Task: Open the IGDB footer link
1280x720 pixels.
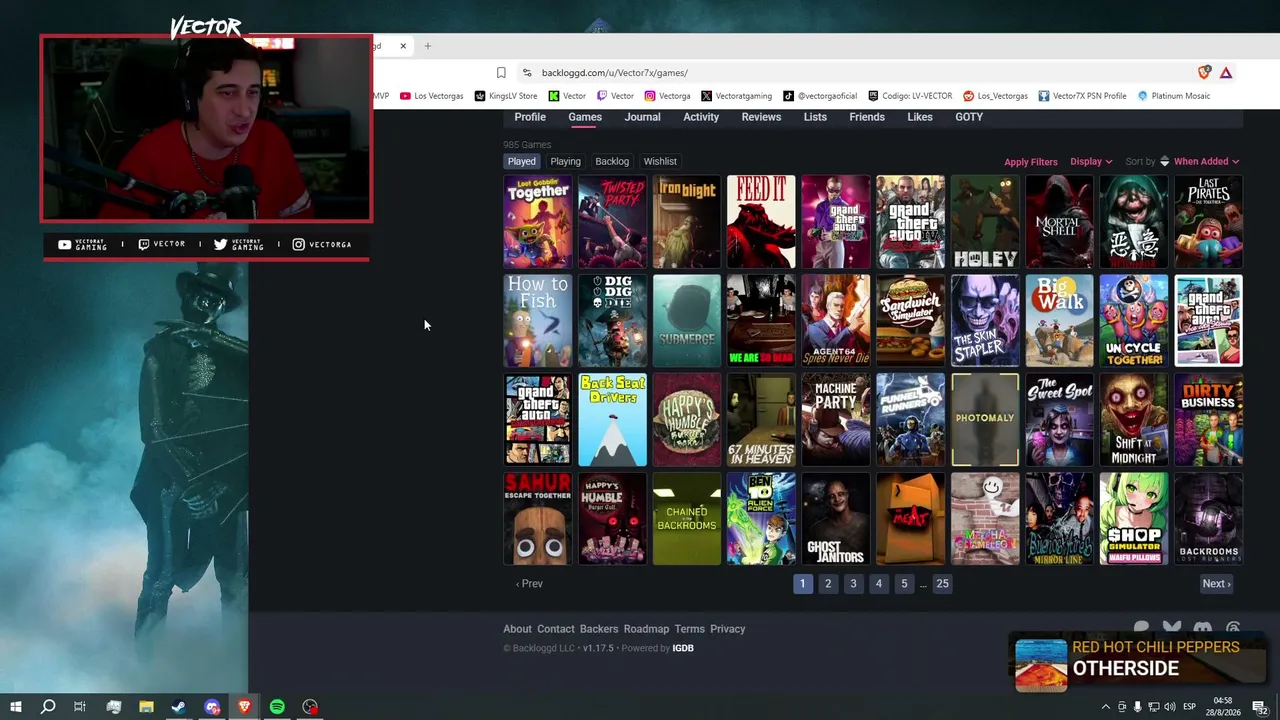Action: point(683,648)
